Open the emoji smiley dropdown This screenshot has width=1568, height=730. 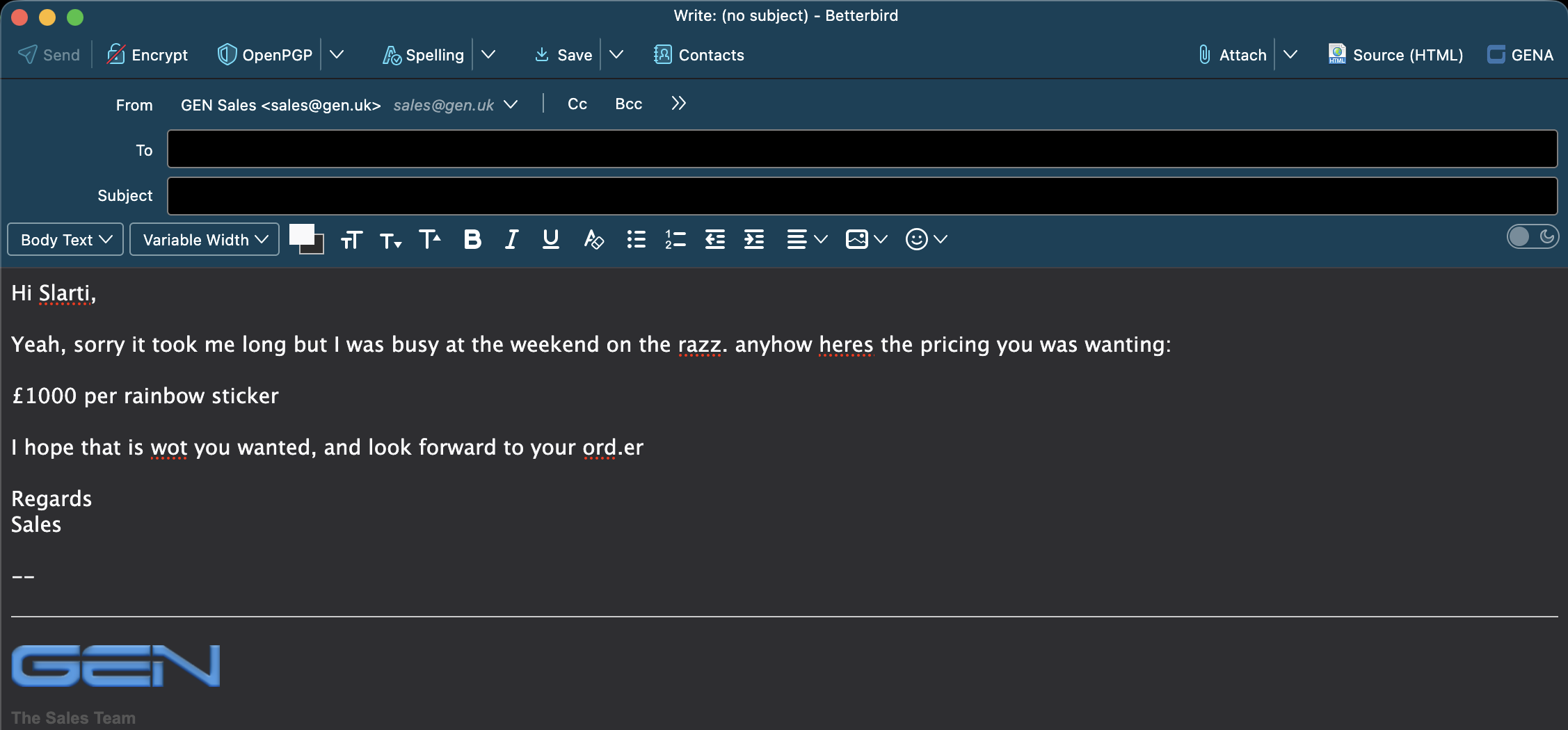[x=926, y=240]
